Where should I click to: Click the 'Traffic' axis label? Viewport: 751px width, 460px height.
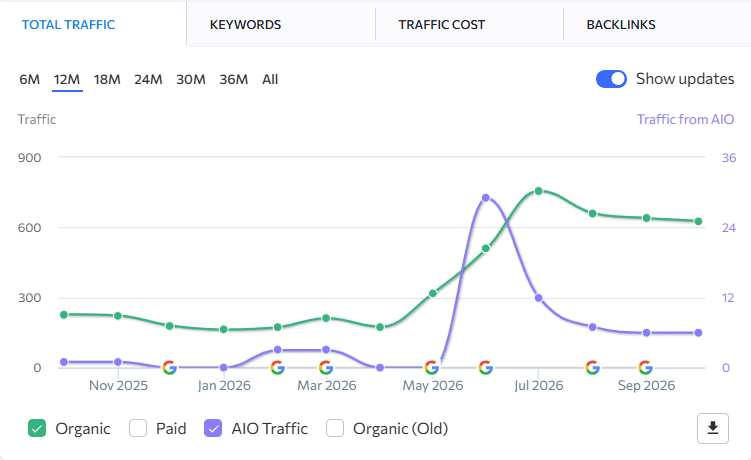(x=37, y=119)
